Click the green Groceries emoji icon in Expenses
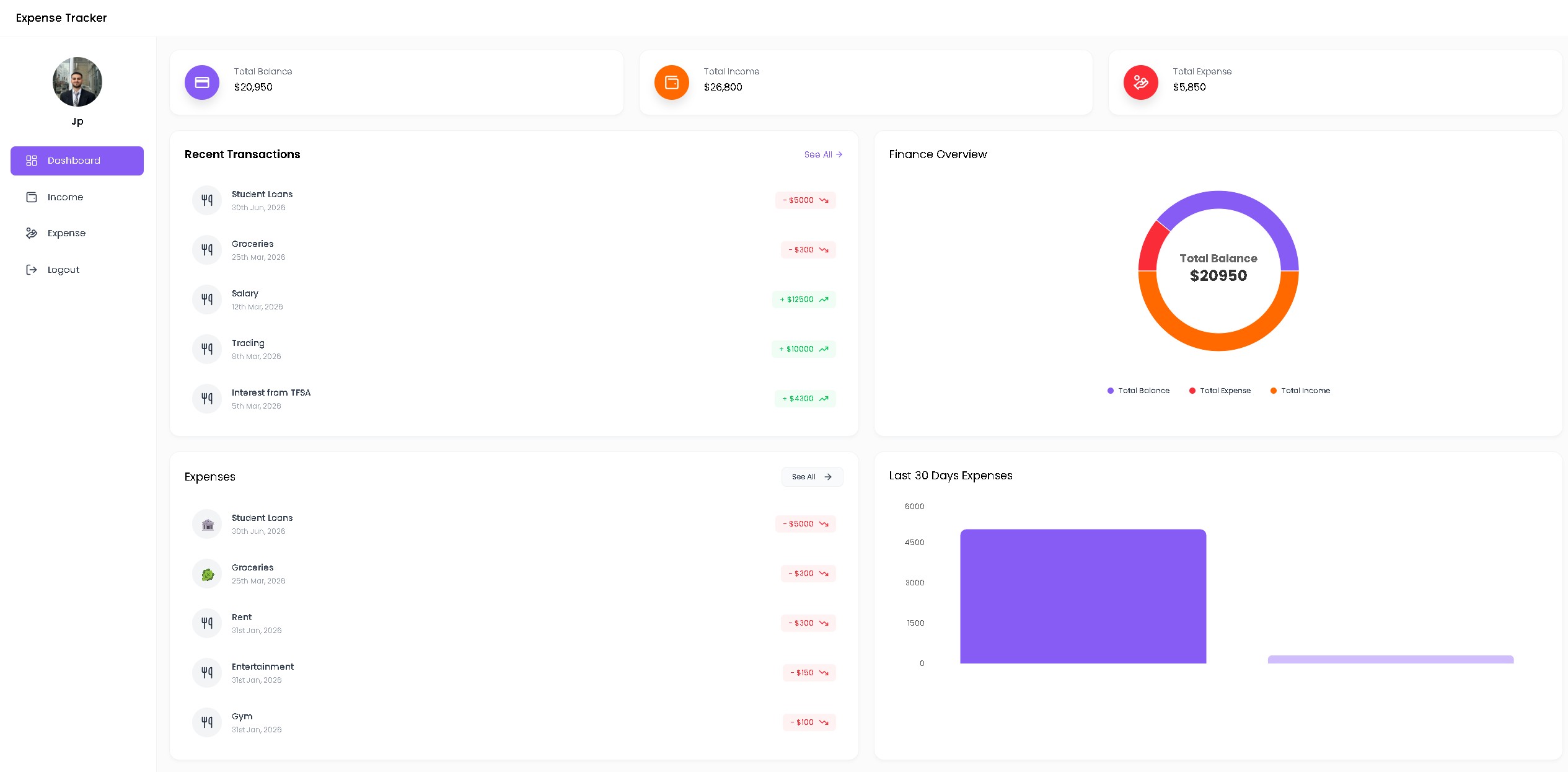This screenshot has height=772, width=1568. (207, 574)
